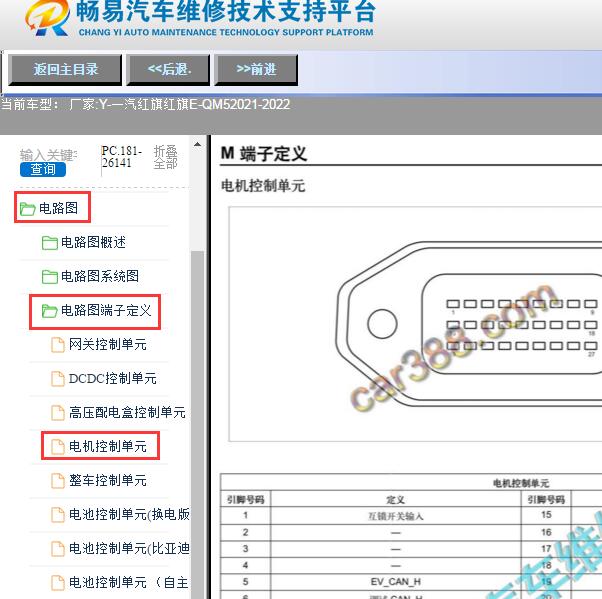Screen dimensions: 602x599
Task: Click pin number 5 cell
Action: click(x=245, y=582)
